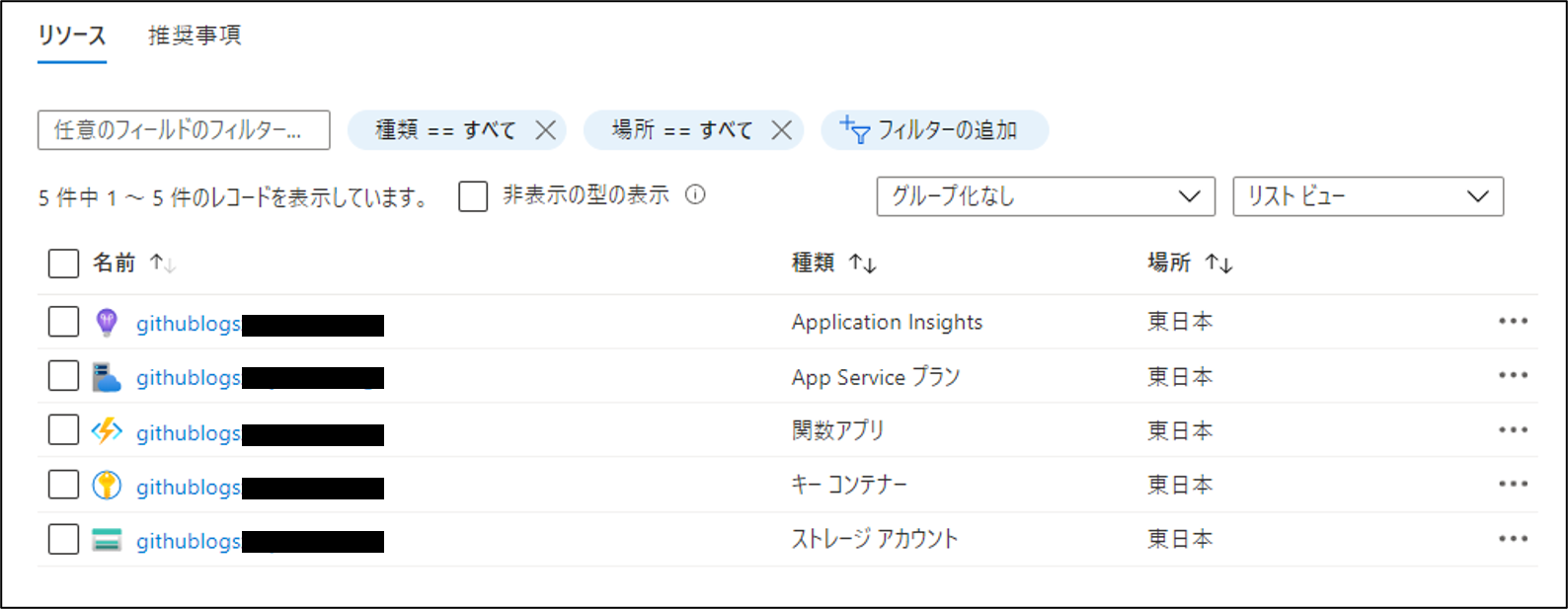Click 東日本 in the ストレージ アカウント row
The width and height of the screenshot is (1568, 609).
coord(1180,539)
